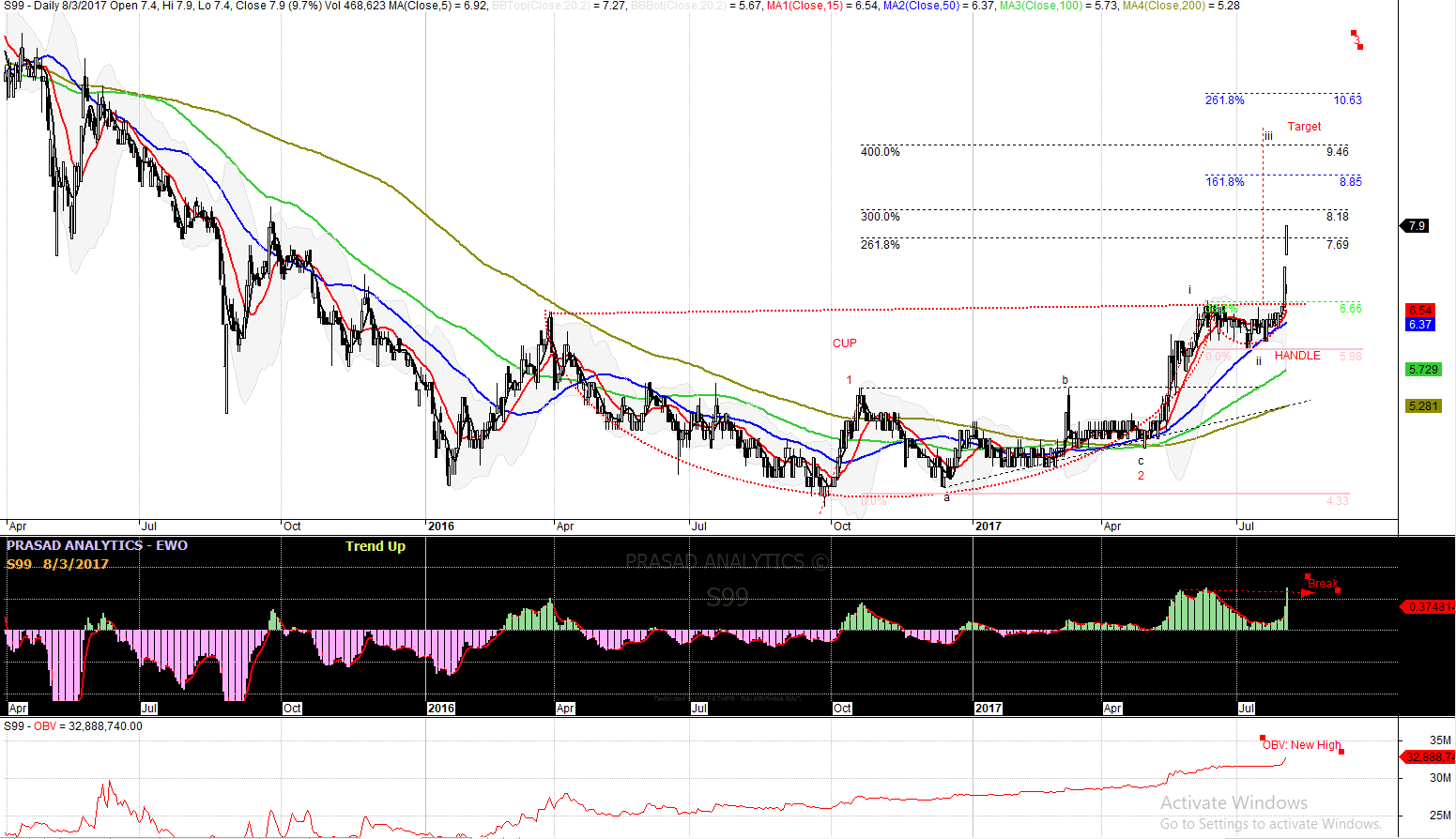
Task: Select the blue 161.8% Fibonacci level label
Action: click(x=1224, y=182)
